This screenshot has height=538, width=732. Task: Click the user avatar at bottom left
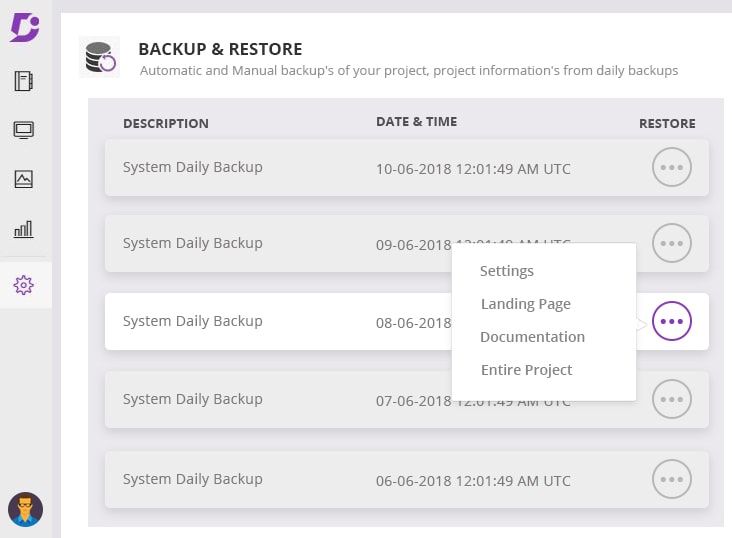25,509
